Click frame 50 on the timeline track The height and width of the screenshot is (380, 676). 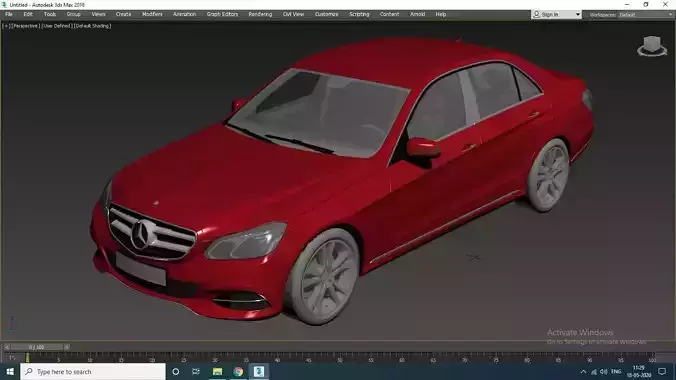click(x=340, y=358)
